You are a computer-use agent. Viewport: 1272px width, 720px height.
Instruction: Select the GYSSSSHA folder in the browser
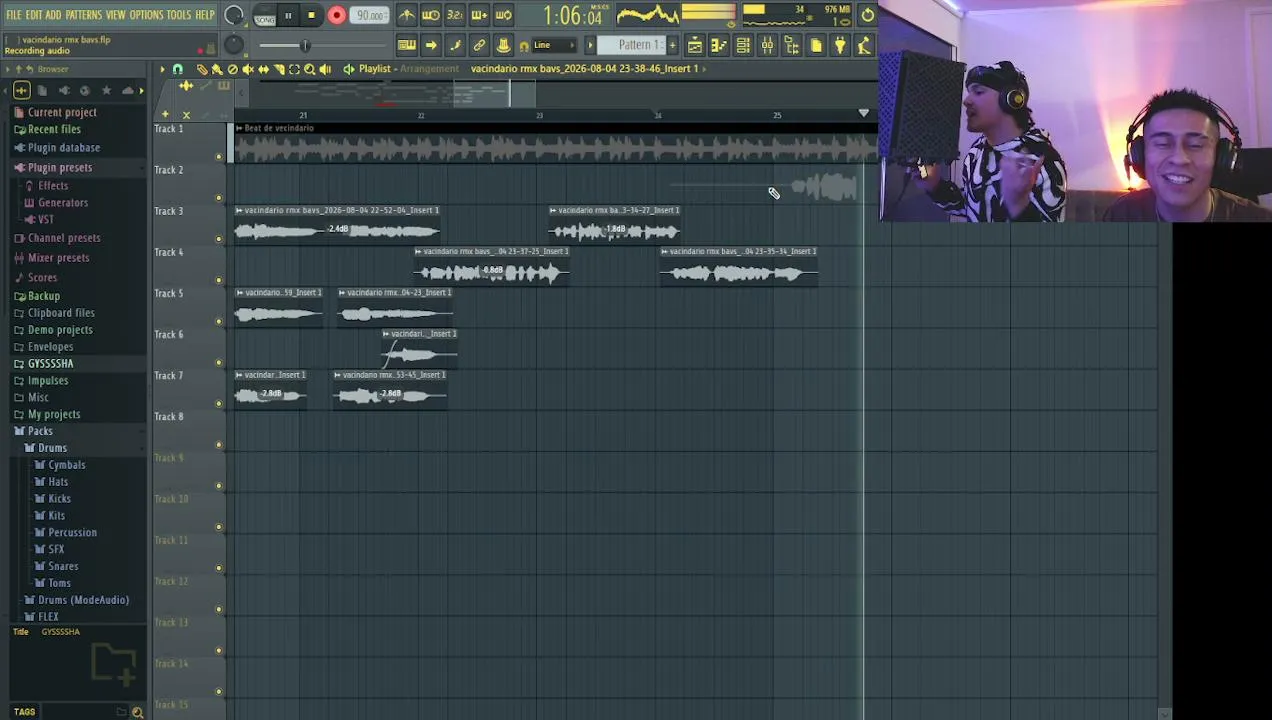point(50,363)
